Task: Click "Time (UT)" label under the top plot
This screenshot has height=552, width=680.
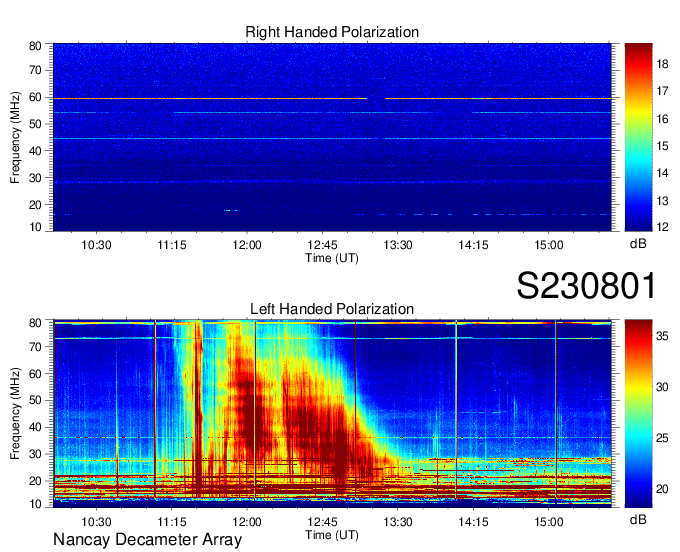Action: coord(332,258)
